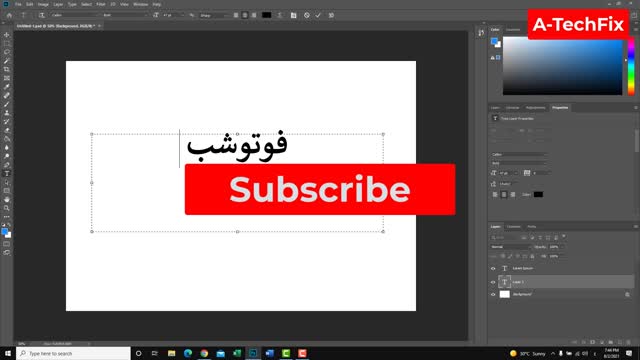Click the Home icon in options bar
The image size is (640, 360).
(9, 15)
